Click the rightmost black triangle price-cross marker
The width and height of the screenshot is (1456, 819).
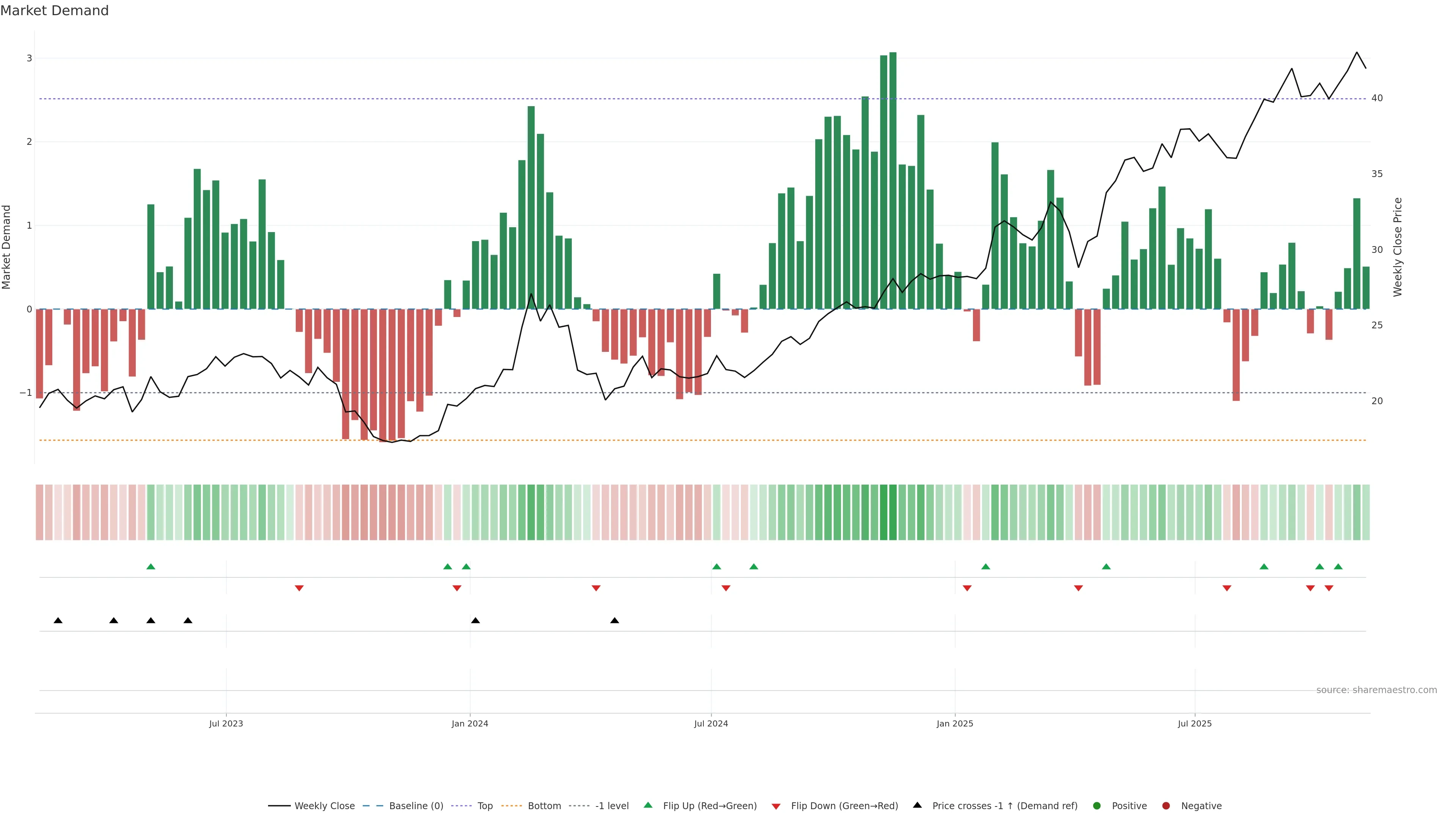pyautogui.click(x=614, y=621)
